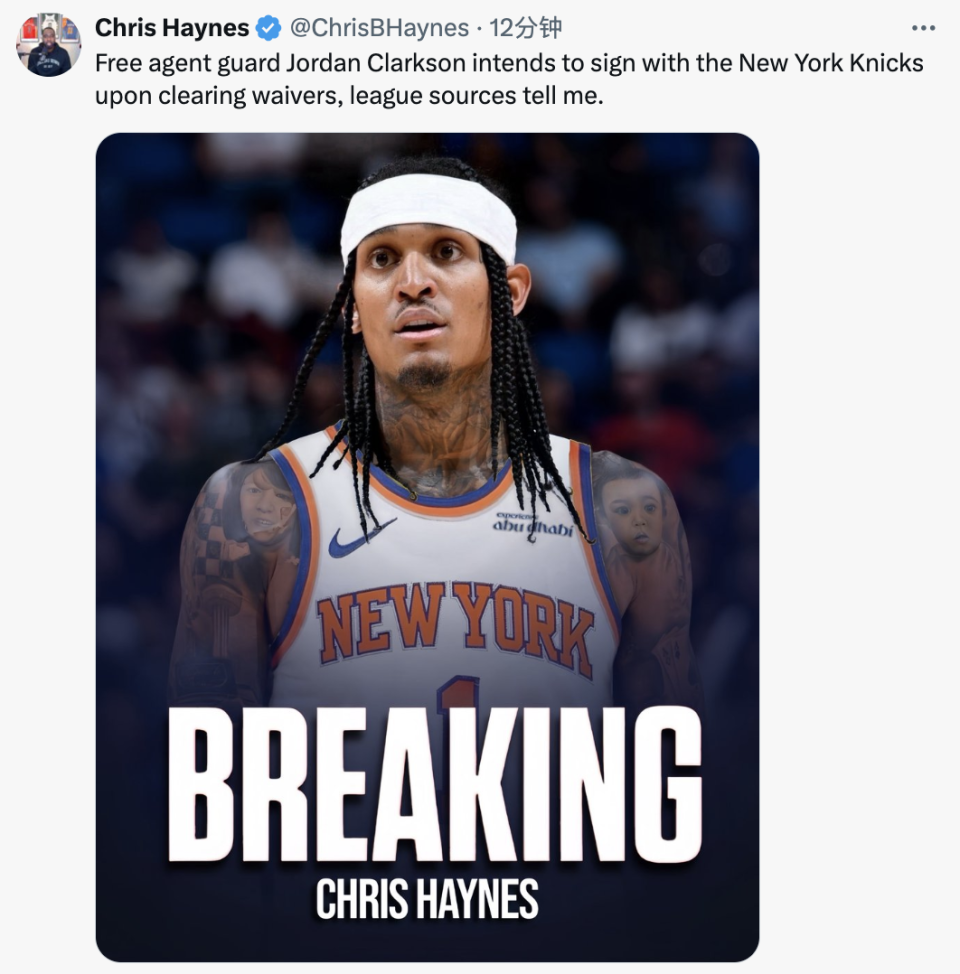Click the 12分钟 post timestamp

(526, 28)
